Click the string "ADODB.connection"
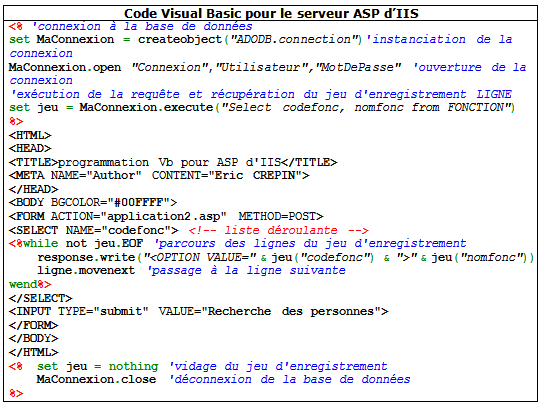The image size is (541, 407). 293,40
